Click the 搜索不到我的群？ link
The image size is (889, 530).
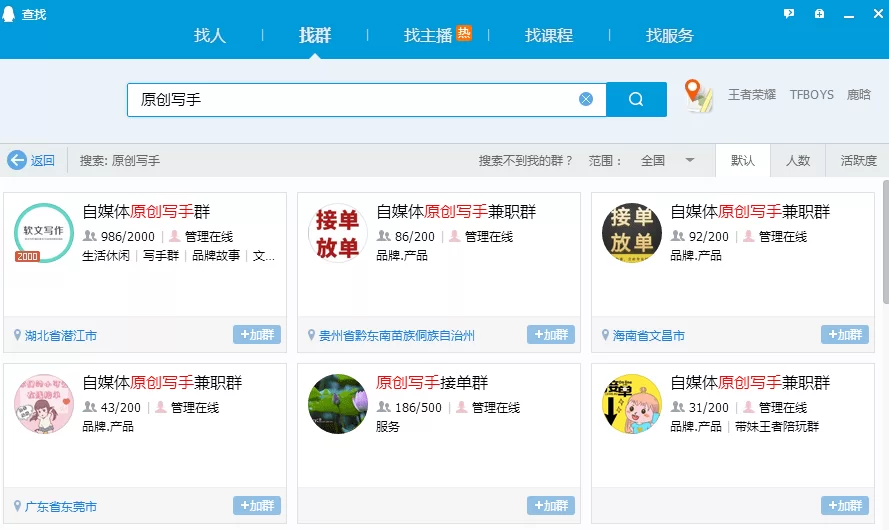pos(526,160)
